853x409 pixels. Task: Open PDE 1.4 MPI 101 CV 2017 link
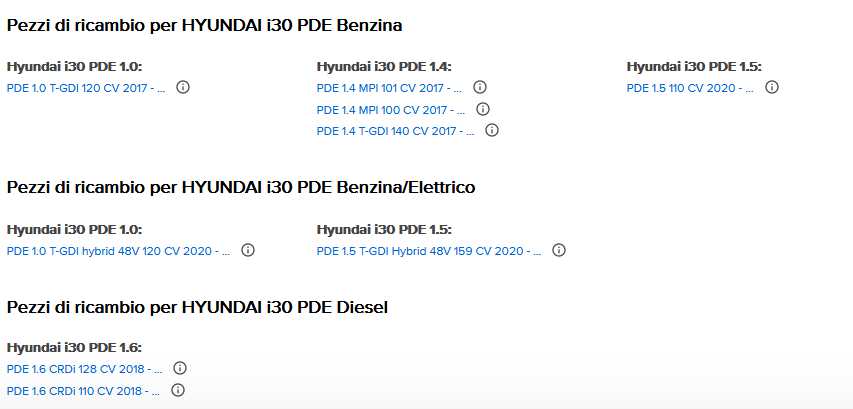[389, 88]
